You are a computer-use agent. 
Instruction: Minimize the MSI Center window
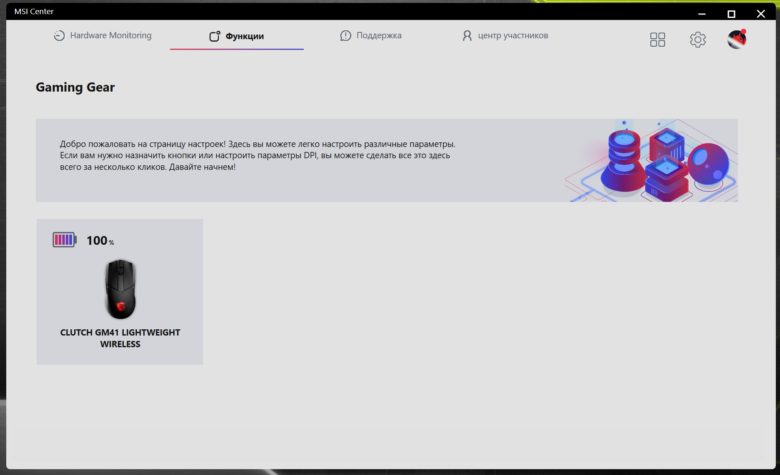pos(701,13)
